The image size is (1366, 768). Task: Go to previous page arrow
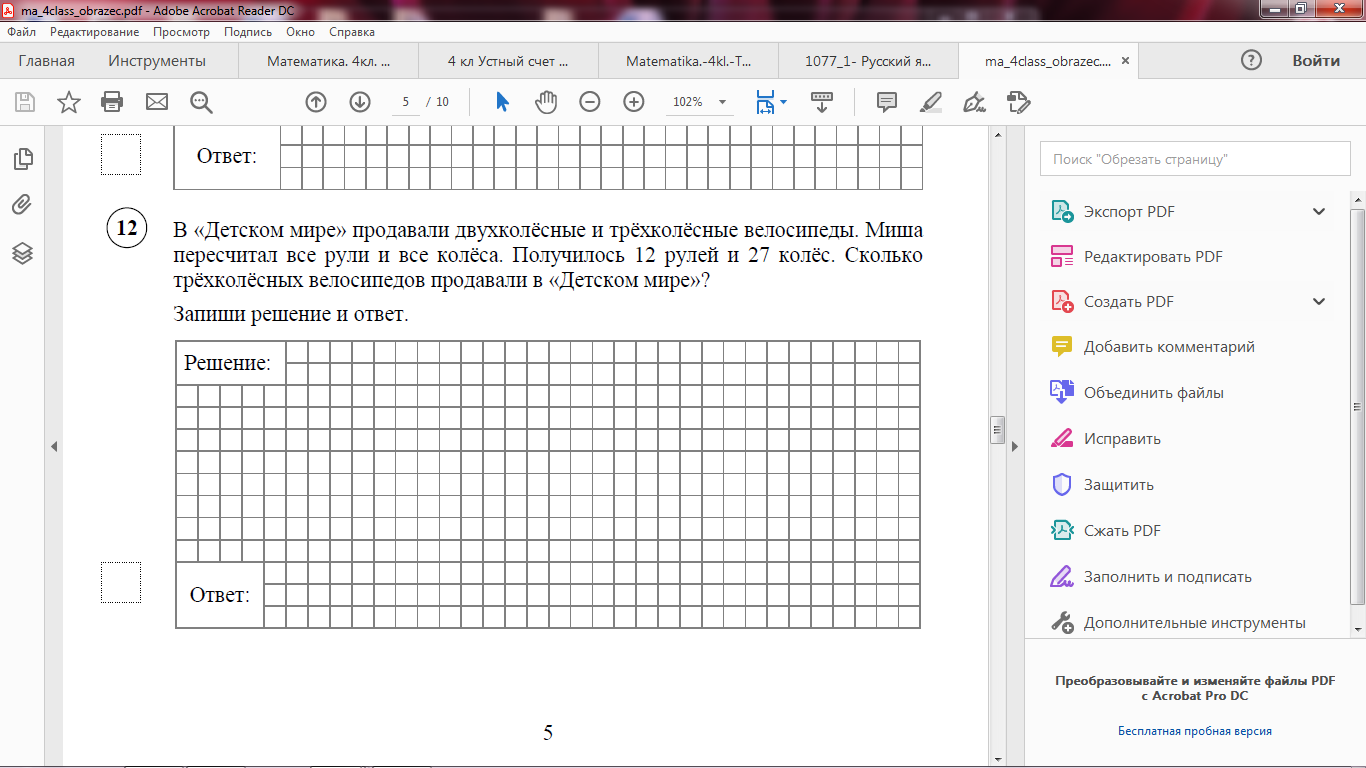tap(316, 101)
